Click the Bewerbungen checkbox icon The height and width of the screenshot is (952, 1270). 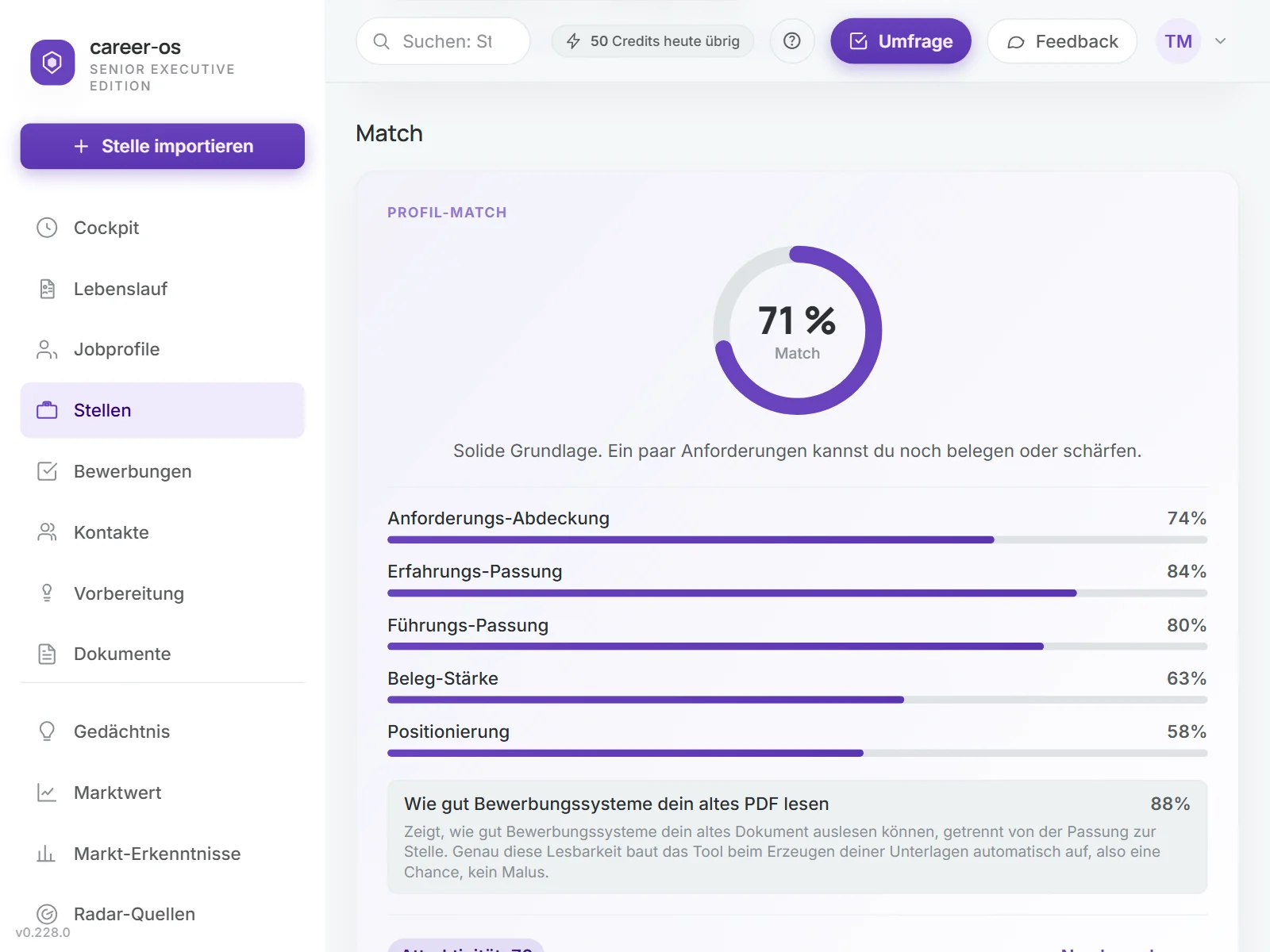[x=47, y=471]
